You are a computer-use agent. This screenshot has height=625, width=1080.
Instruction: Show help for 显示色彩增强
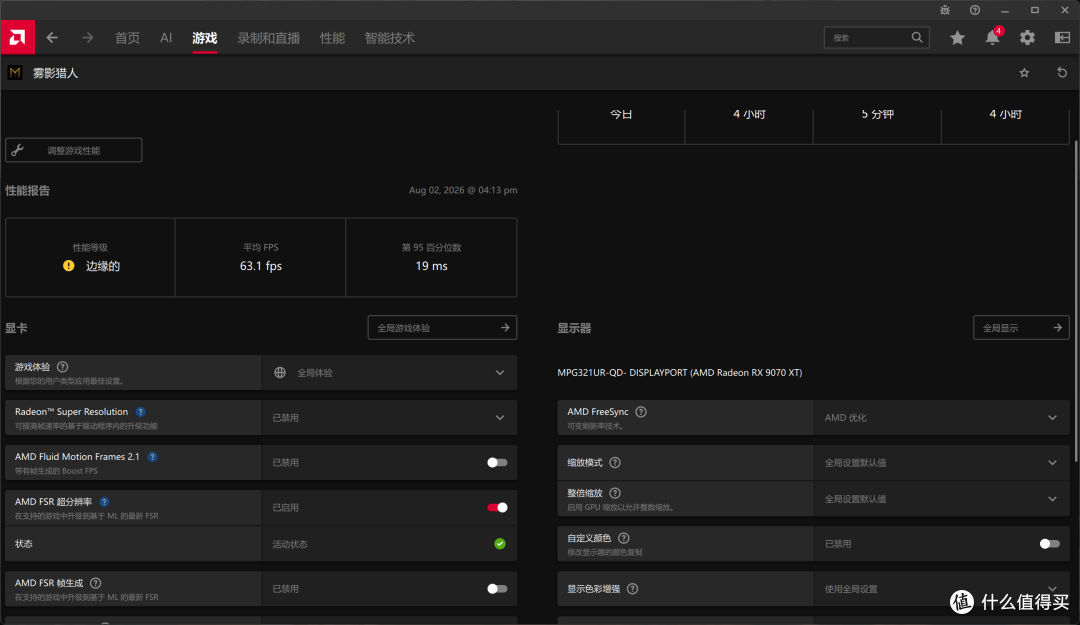coord(632,588)
